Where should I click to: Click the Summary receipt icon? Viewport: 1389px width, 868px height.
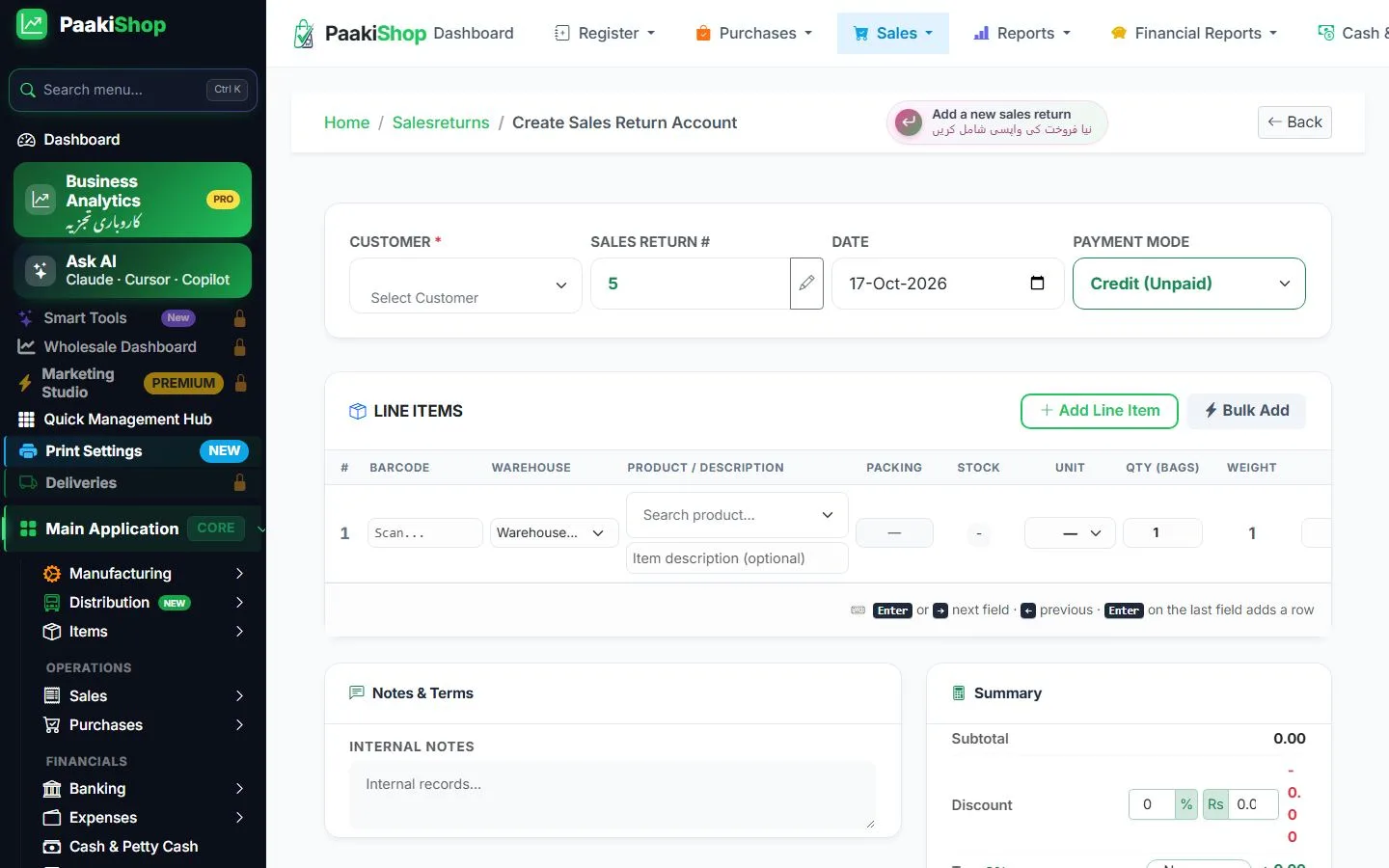959,693
